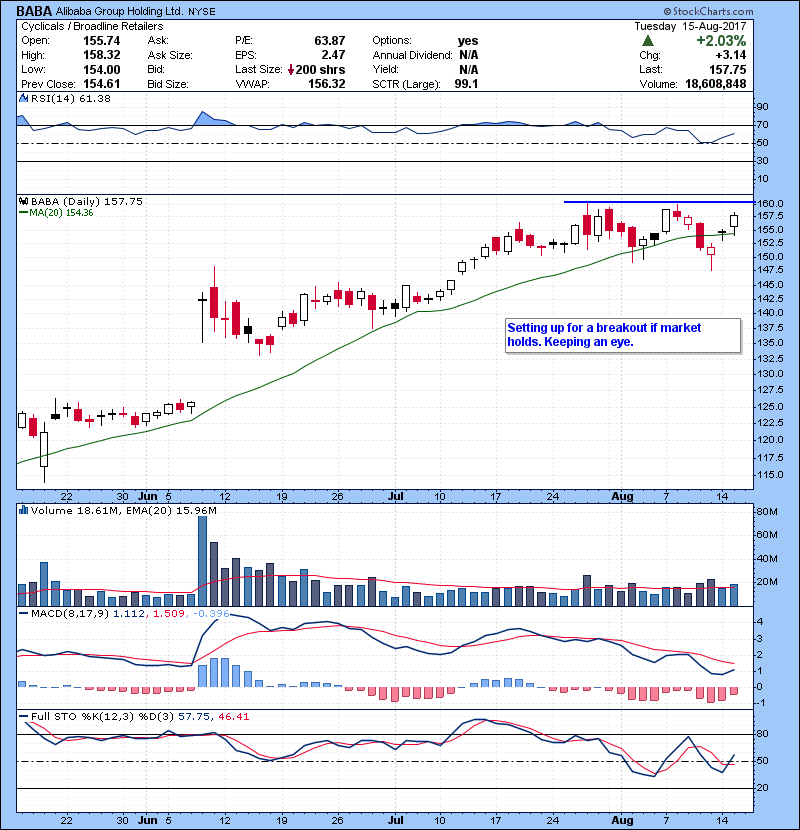
Task: Click the MACD signal value 1.509
Action: [x=169, y=614]
